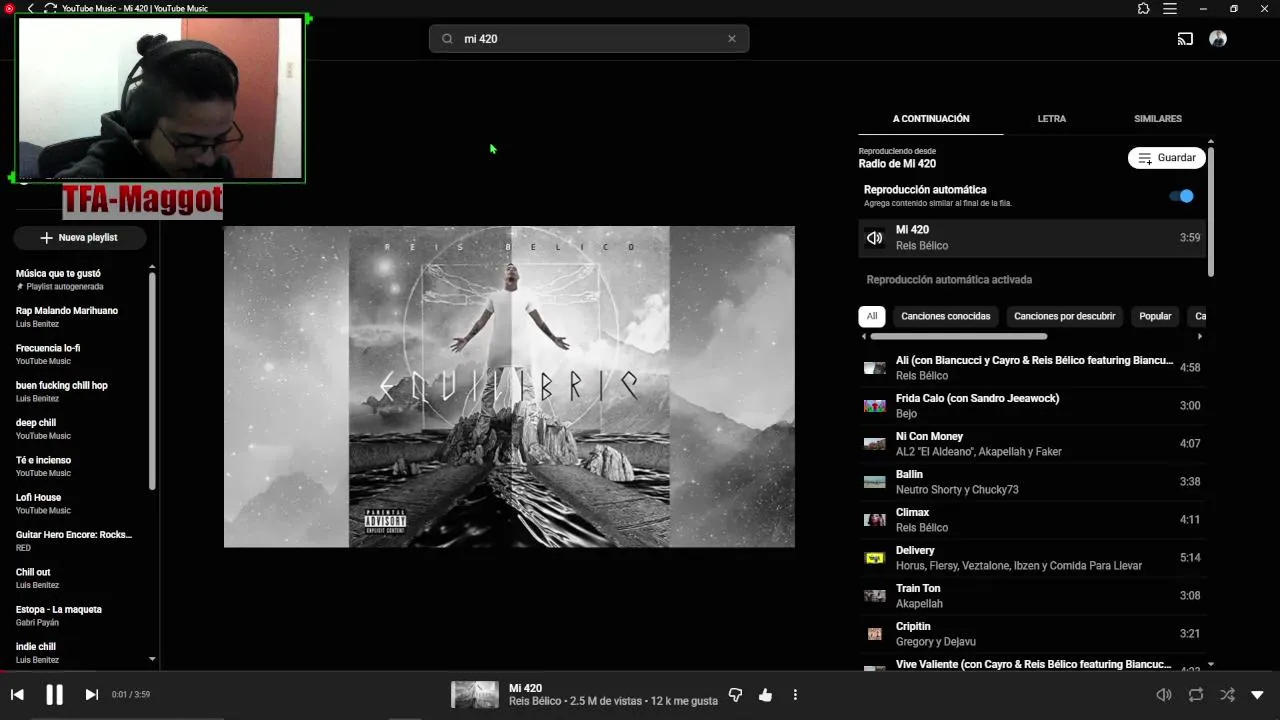The height and width of the screenshot is (720, 1280).
Task: Play Ballin by Neutro Shorty y Chucky73
Action: (x=1032, y=482)
